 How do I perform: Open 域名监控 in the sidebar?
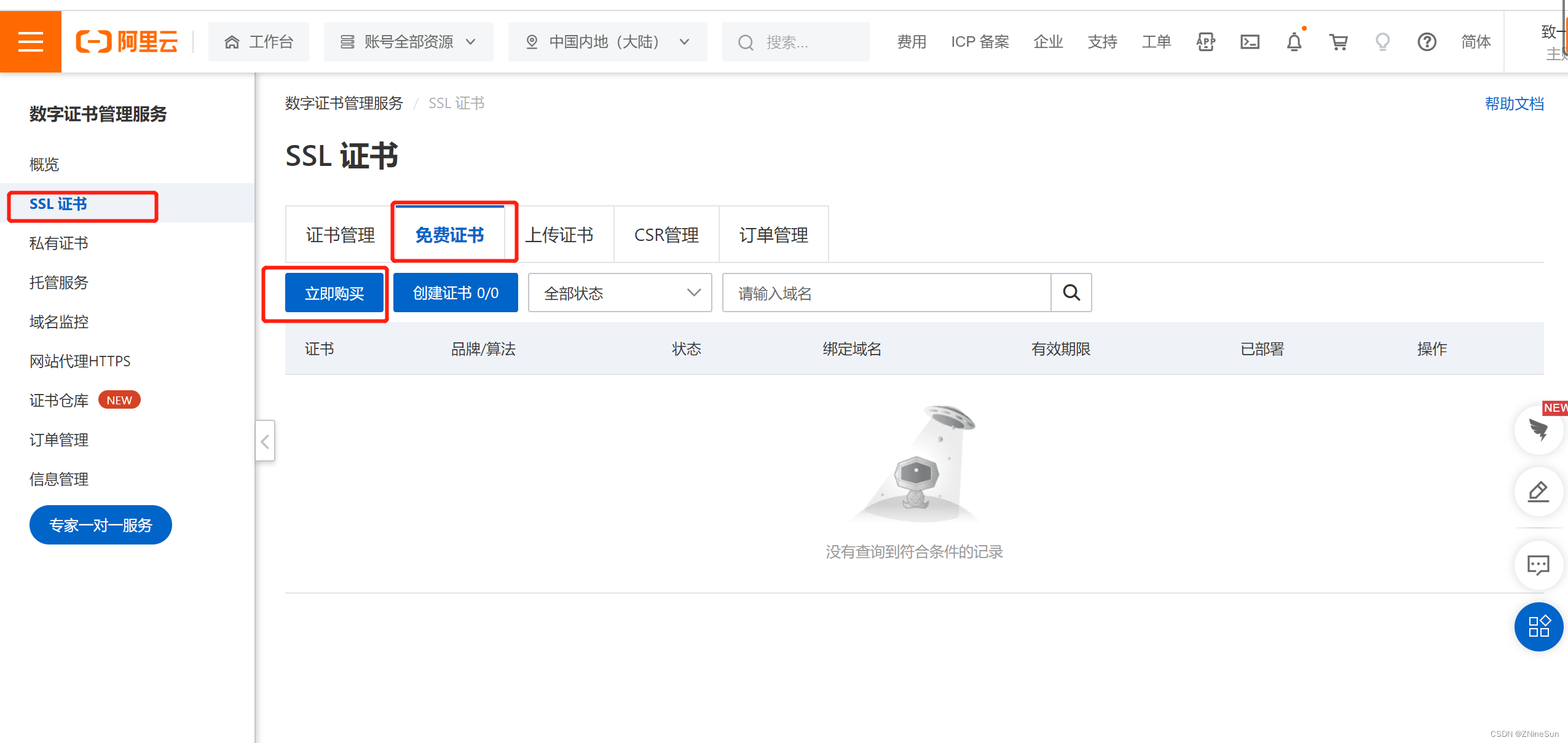[58, 321]
